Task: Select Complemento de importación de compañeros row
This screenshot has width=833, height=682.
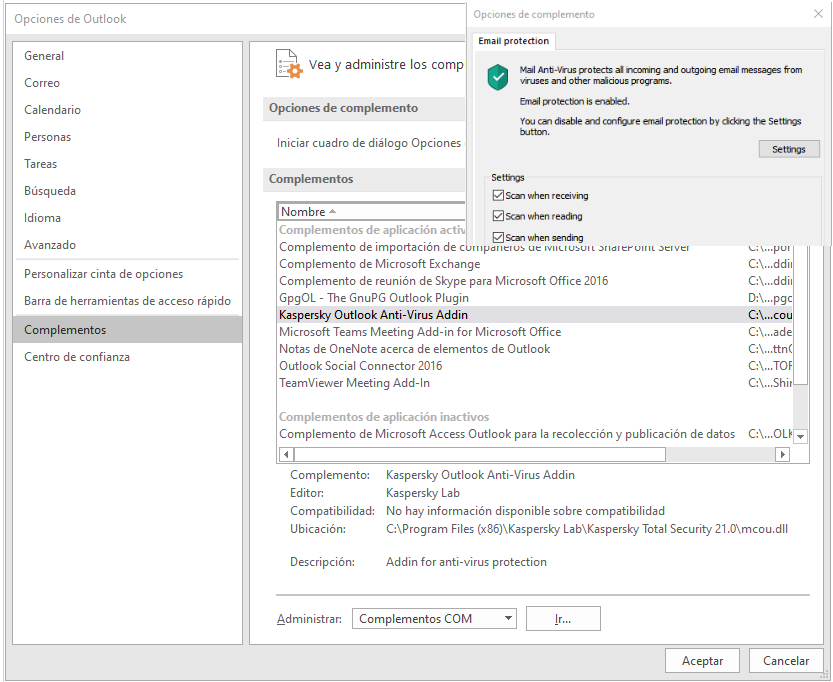Action: coord(536,250)
